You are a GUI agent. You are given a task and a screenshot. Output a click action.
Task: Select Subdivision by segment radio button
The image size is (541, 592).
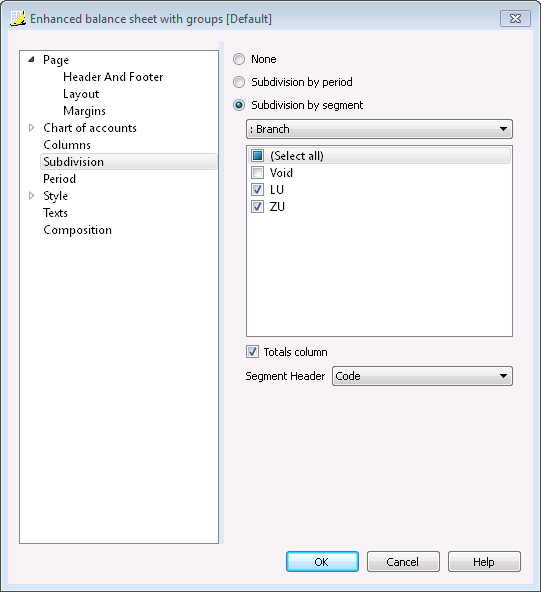pyautogui.click(x=239, y=105)
